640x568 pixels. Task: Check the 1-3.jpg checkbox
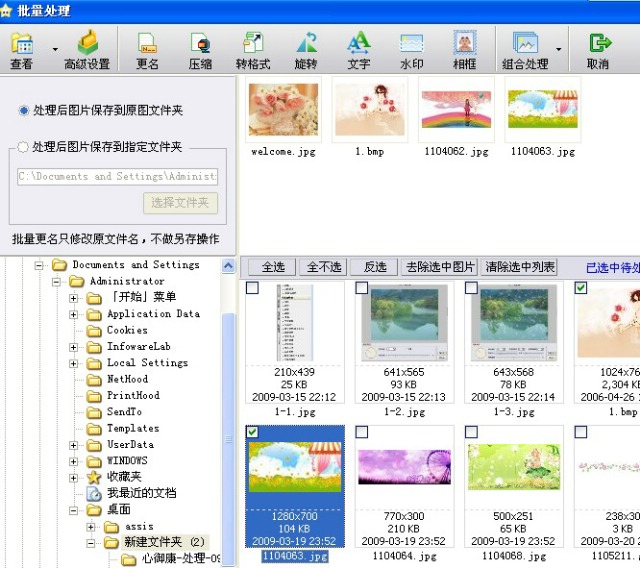[x=471, y=288]
